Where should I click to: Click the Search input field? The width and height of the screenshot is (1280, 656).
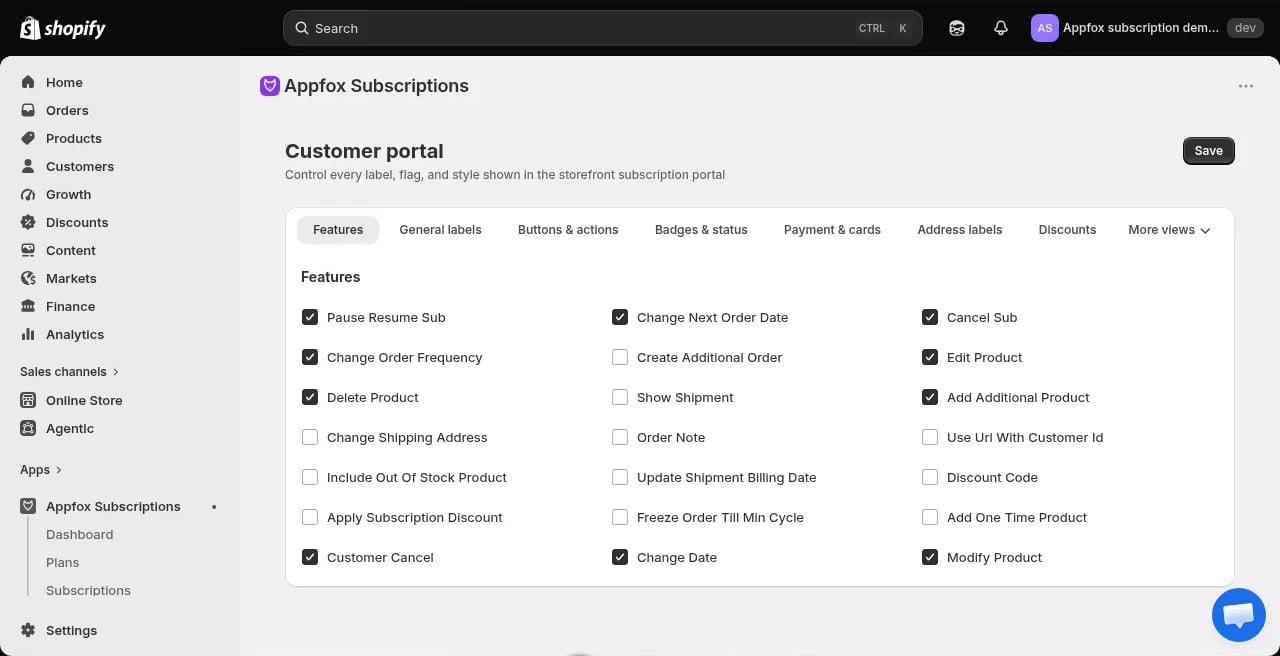coord(602,28)
